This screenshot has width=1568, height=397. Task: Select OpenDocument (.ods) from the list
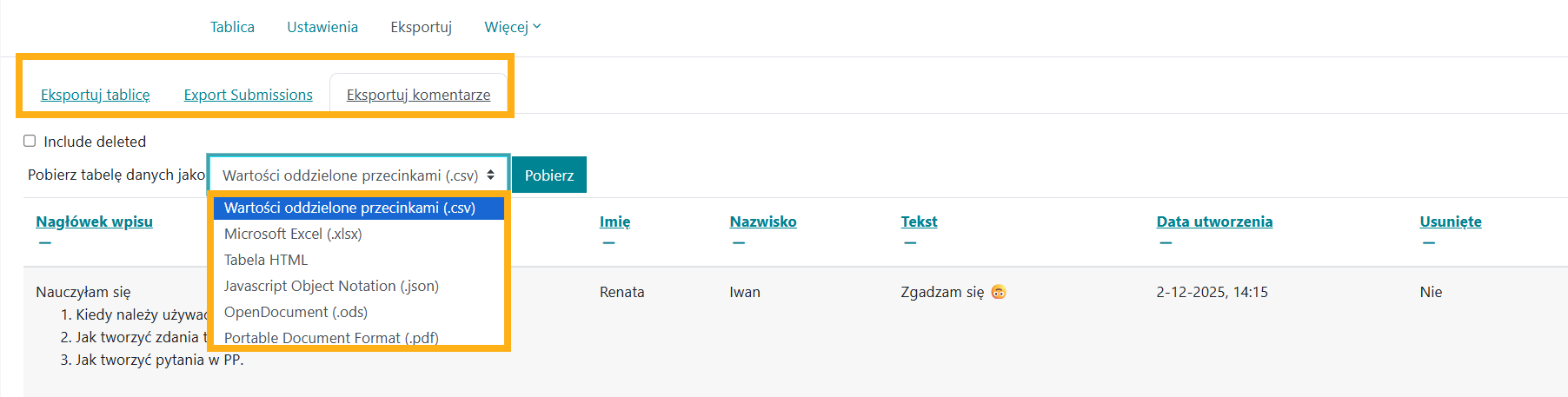(296, 312)
